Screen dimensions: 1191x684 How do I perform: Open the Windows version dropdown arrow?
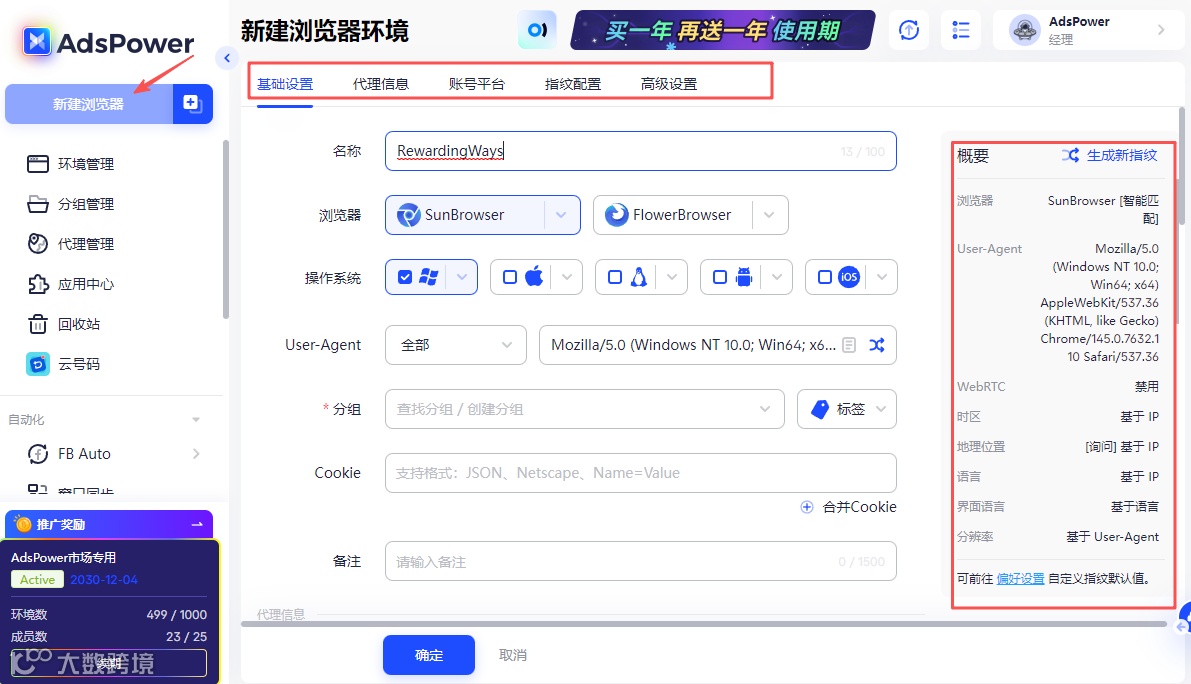tap(462, 277)
